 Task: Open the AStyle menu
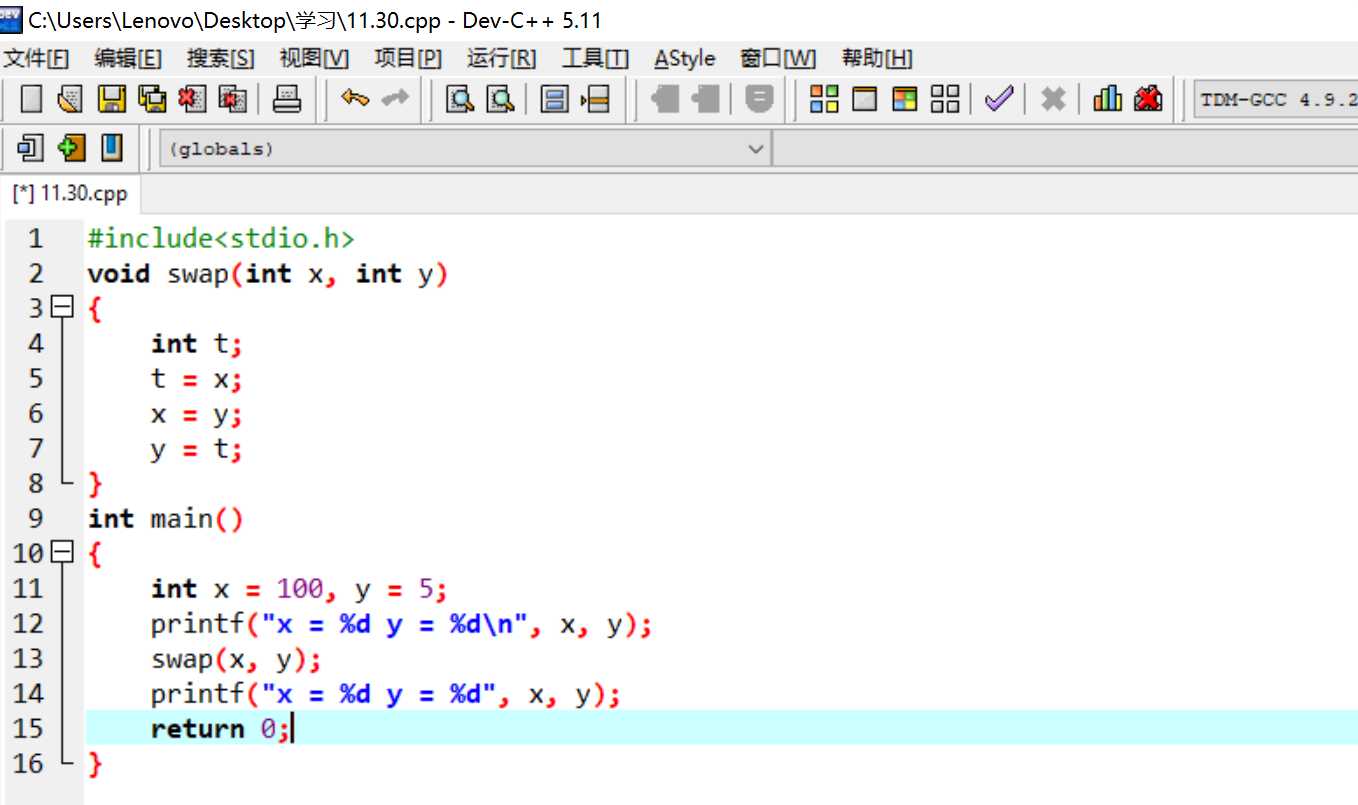(x=685, y=58)
